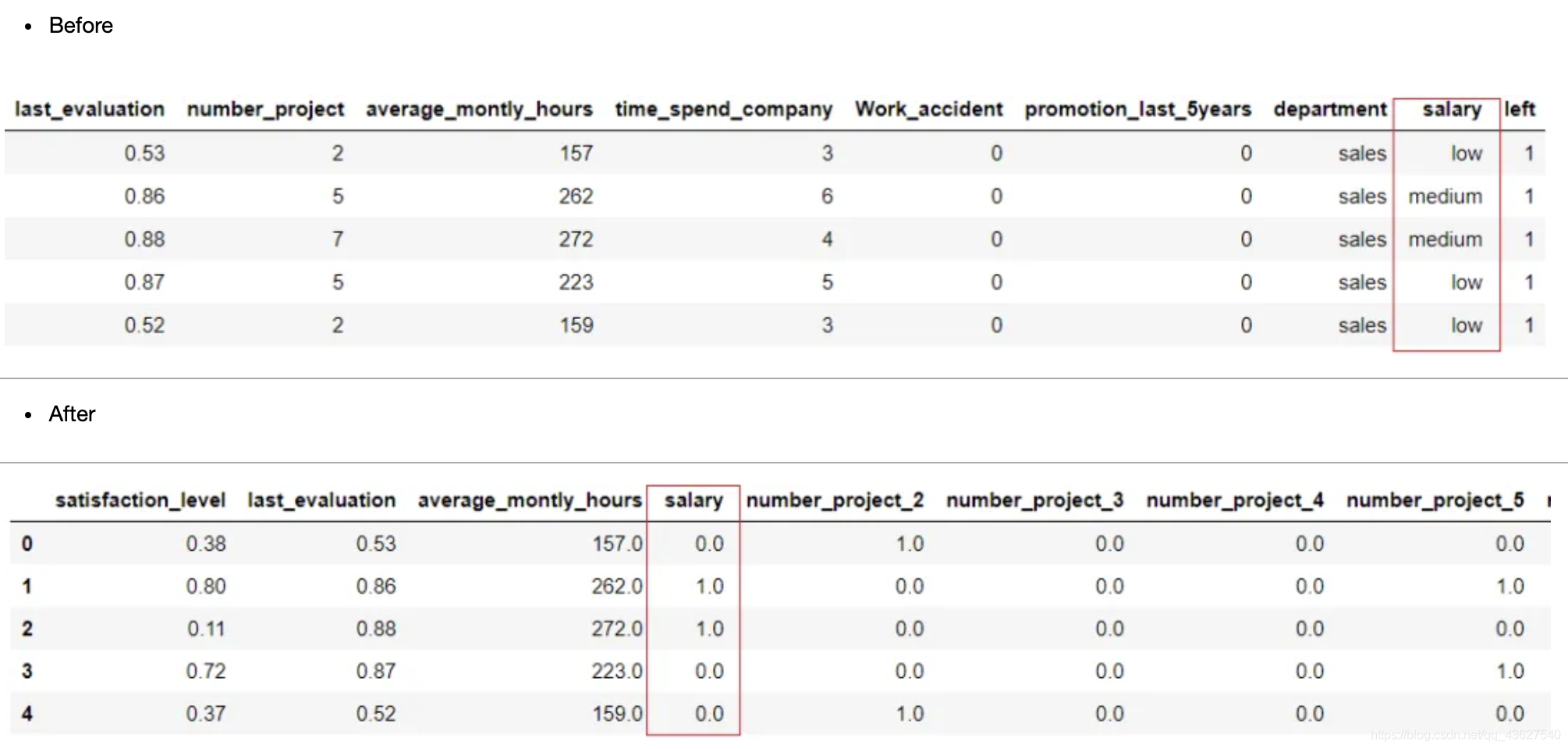Click the number_project_2 column header
This screenshot has height=749, width=1568.
pos(835,500)
